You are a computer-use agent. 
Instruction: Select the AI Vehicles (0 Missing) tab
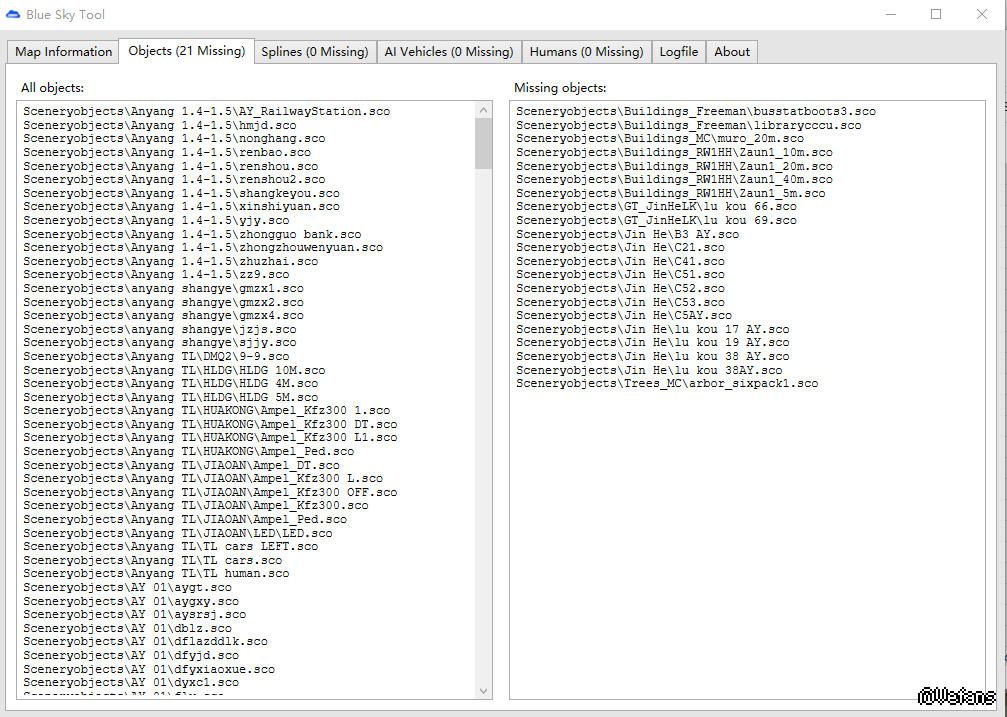click(448, 52)
